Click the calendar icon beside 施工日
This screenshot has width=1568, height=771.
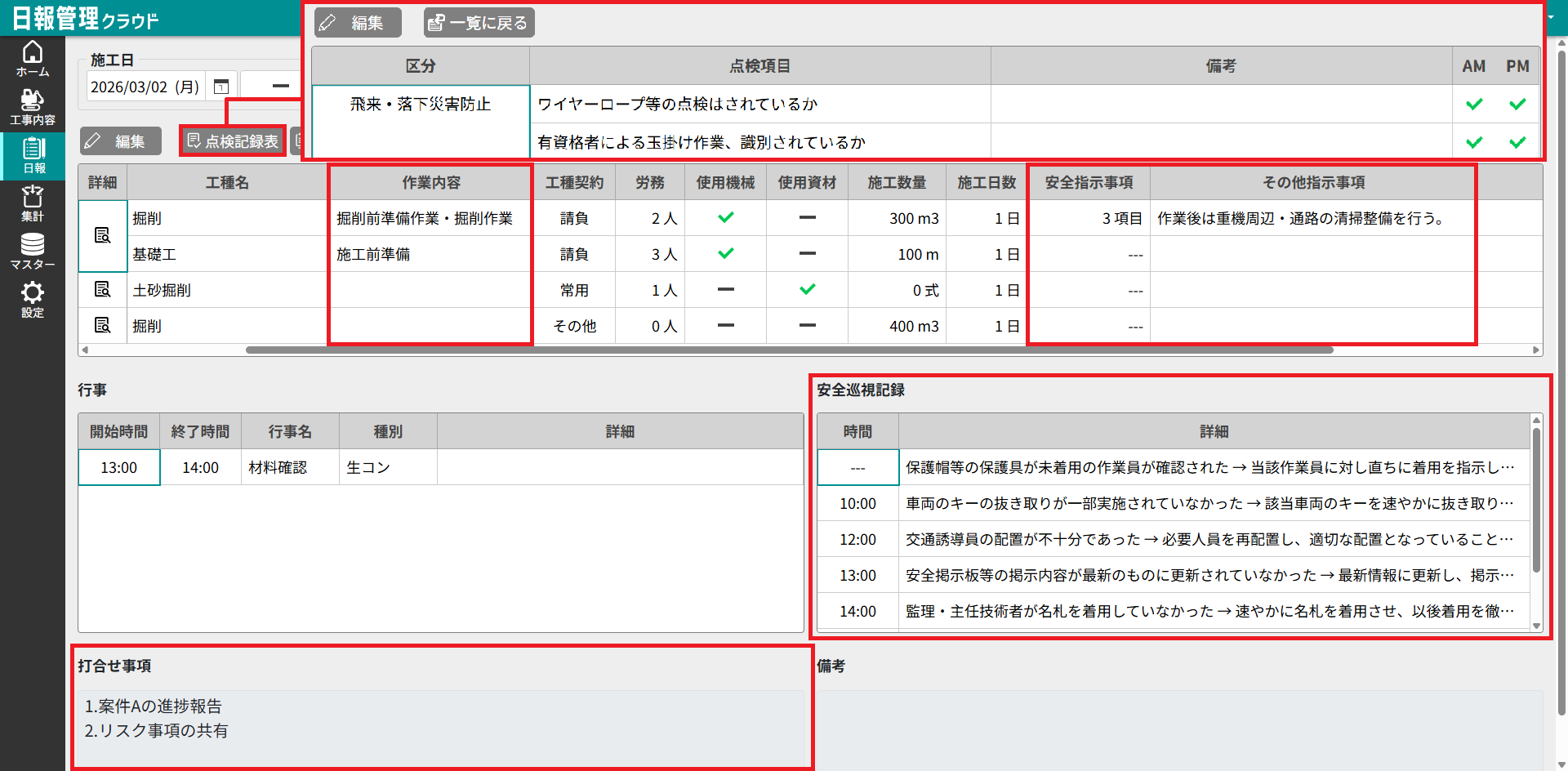click(220, 87)
